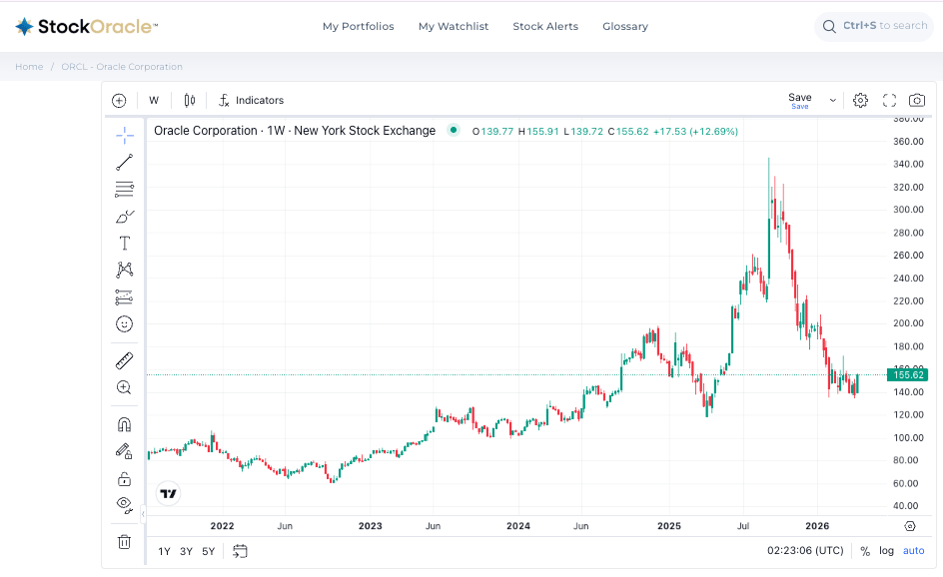Go to the Stock Alerts page
Screen dimensions: 943x577
tap(545, 26)
